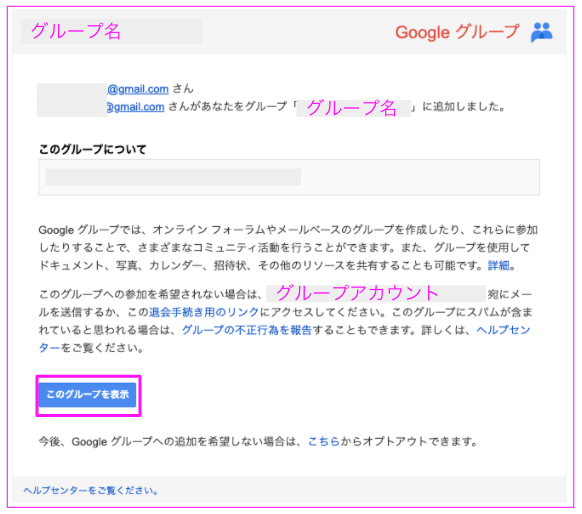The height and width of the screenshot is (514, 582).
Task: Open footer link ヘルプセンターをご覧ください
Action: pyautogui.click(x=91, y=491)
